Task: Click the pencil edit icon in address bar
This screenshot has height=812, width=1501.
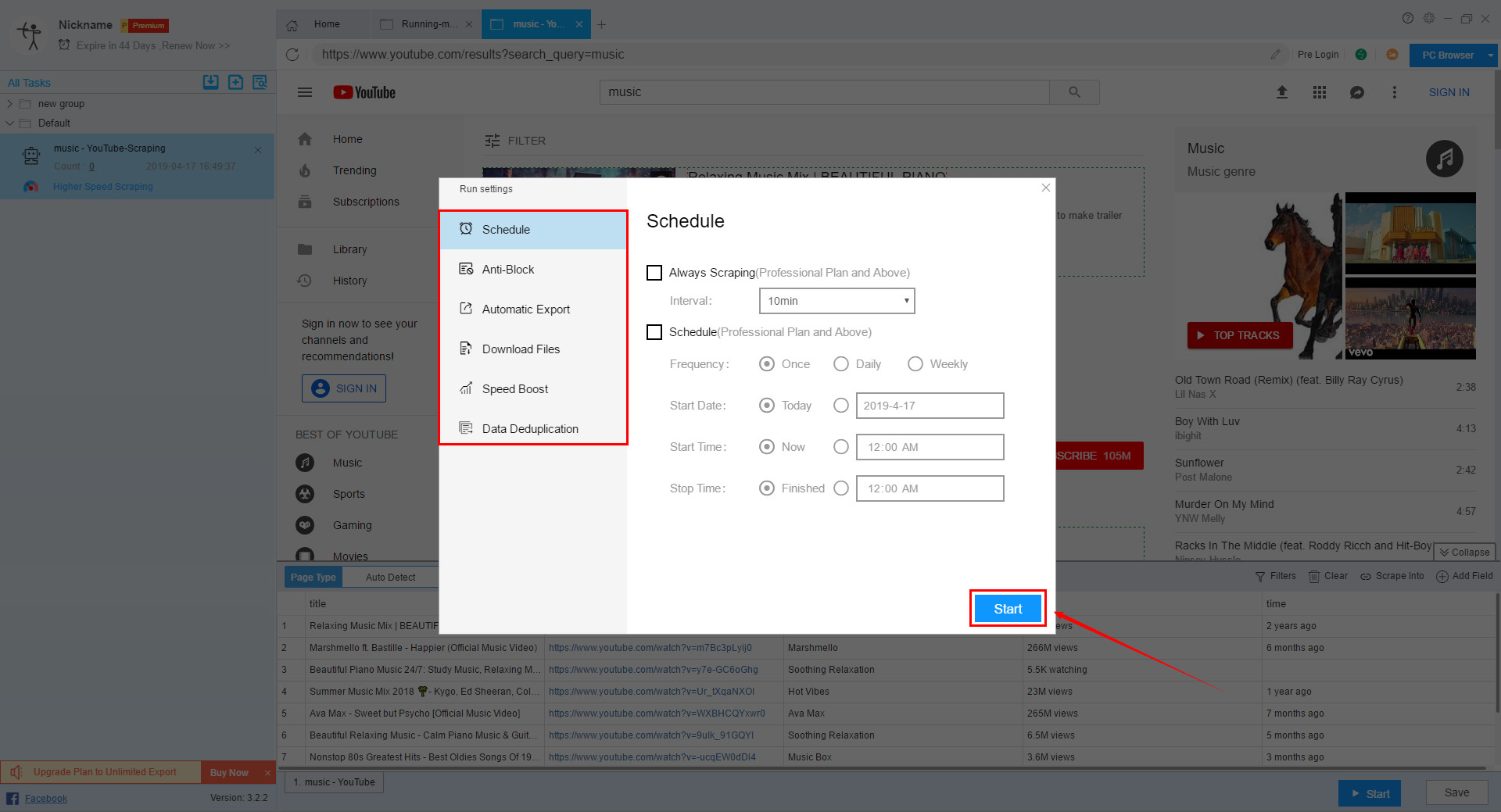Action: tap(1276, 55)
